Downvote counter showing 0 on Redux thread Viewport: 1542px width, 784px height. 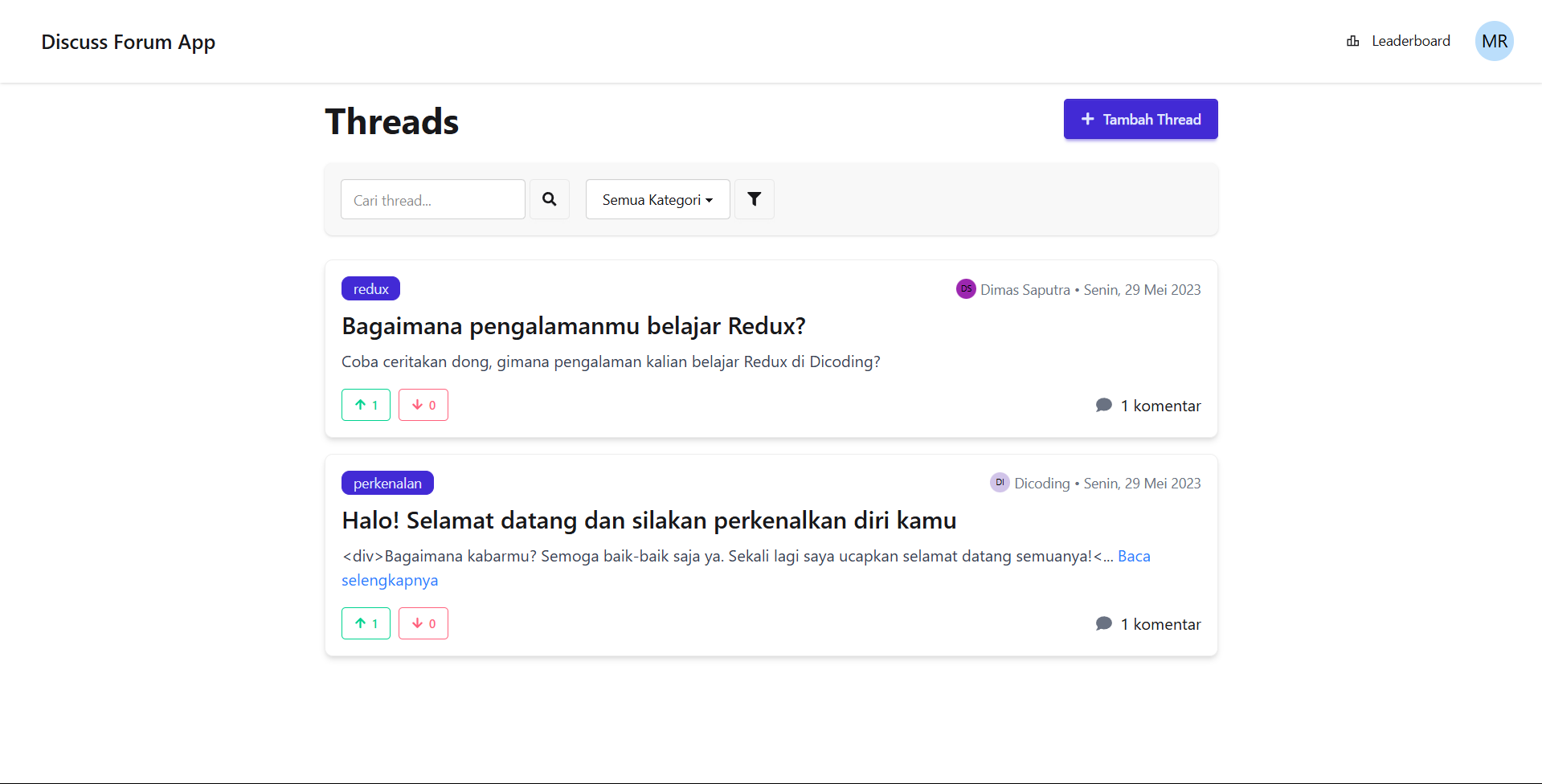[x=423, y=405]
